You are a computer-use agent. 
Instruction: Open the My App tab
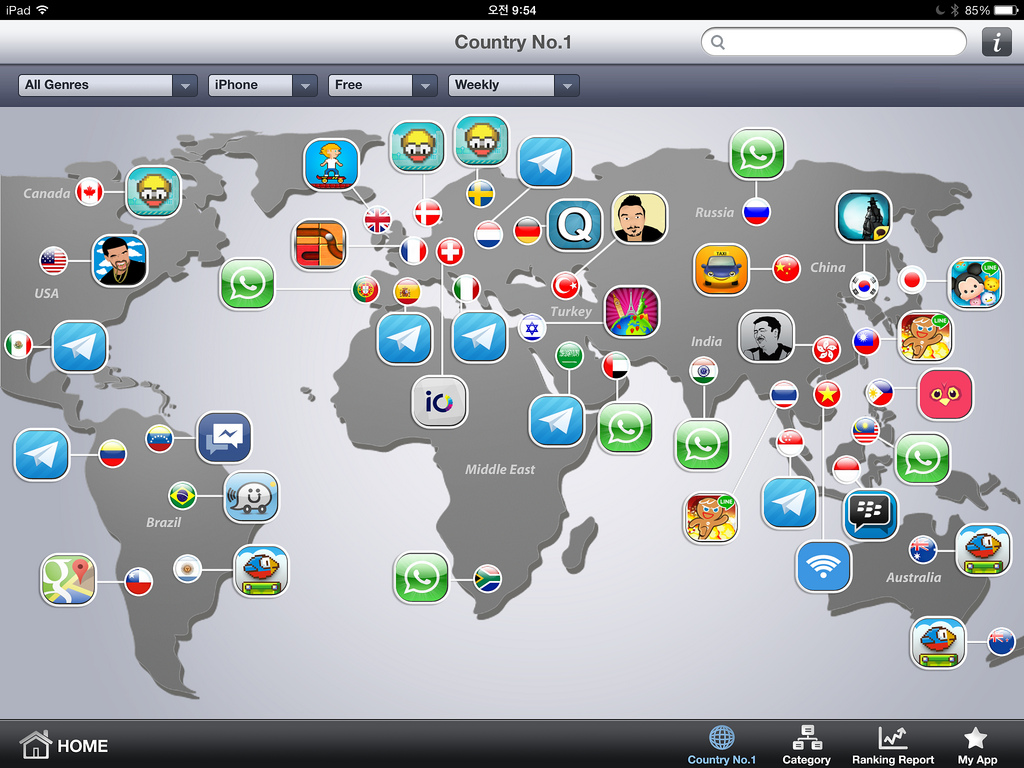(x=977, y=745)
